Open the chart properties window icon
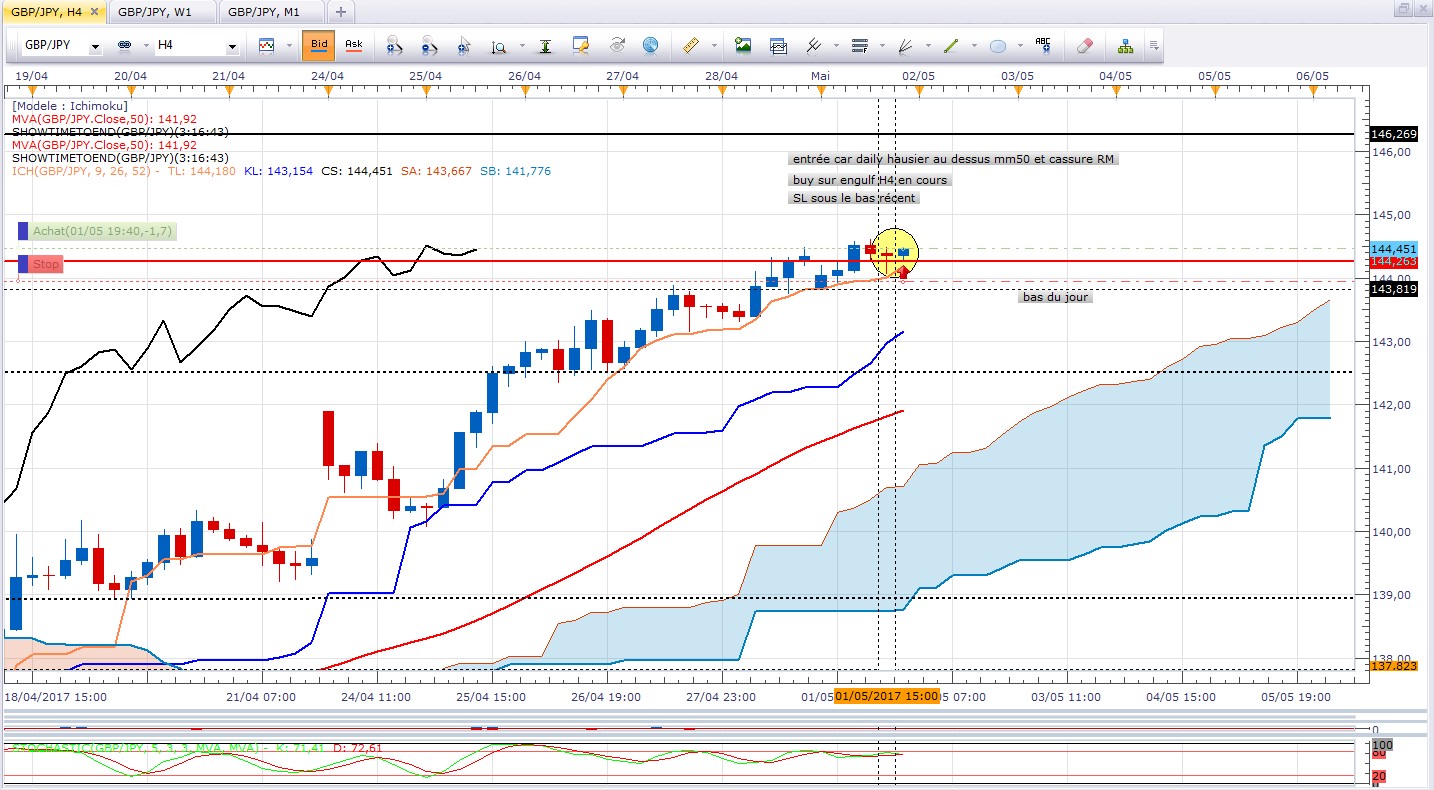 point(581,46)
